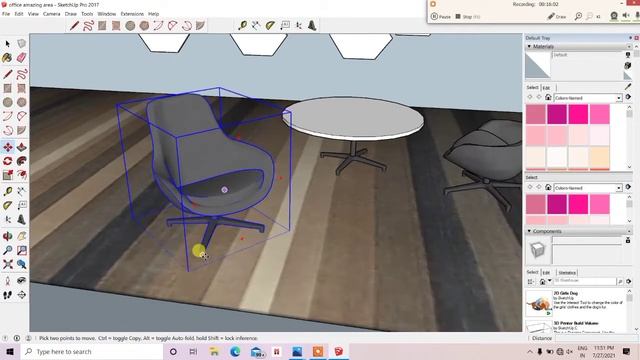Screen dimensions: 640x360
Task: Open the Camera menu
Action: (x=51, y=14)
